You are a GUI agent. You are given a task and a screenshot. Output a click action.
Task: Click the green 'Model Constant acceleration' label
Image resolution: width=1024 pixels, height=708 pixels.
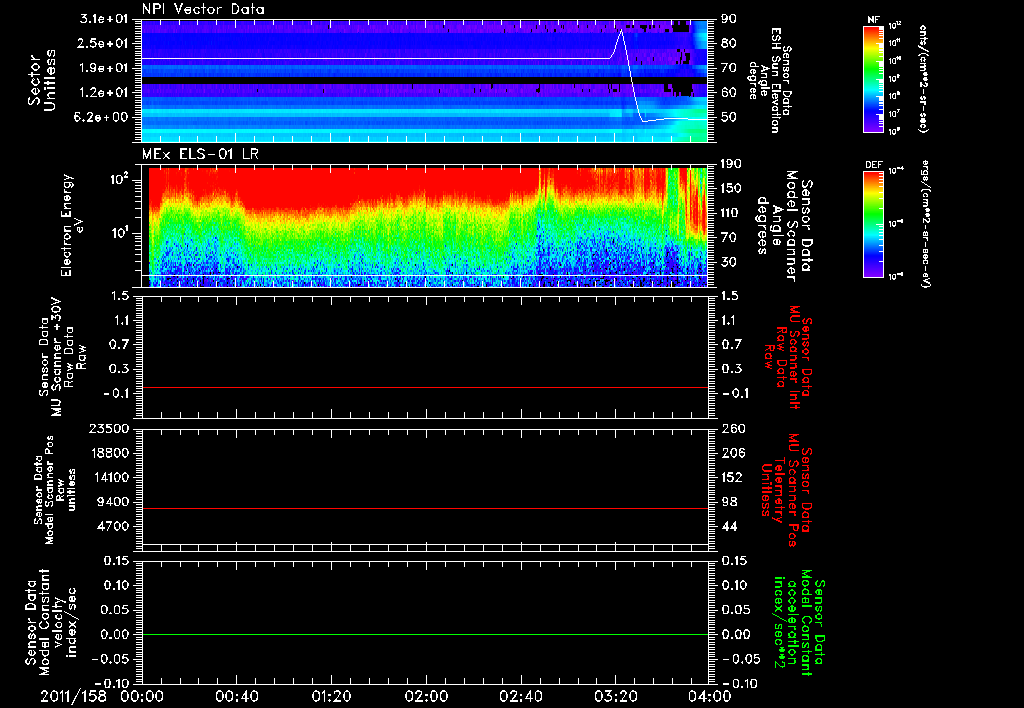coord(798,623)
